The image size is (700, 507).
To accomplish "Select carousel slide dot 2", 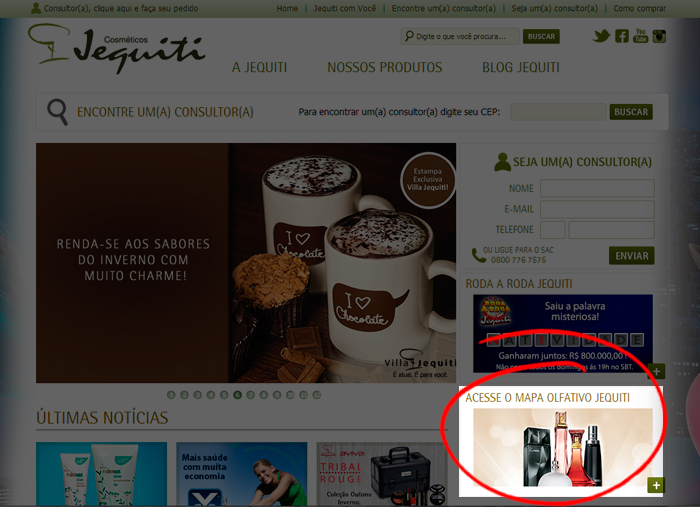I will [x=184, y=395].
